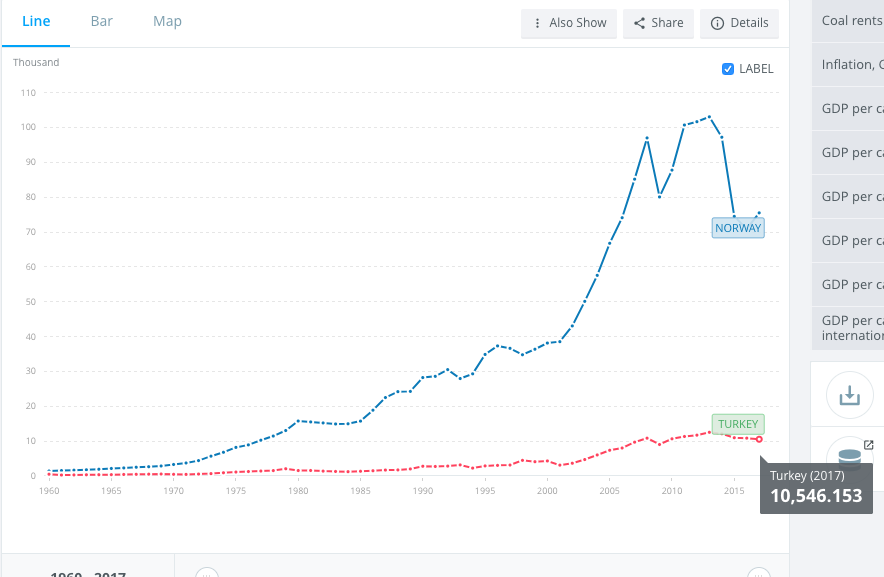This screenshot has height=577, width=884.
Task: Switch to the Map tab
Action: click(168, 21)
